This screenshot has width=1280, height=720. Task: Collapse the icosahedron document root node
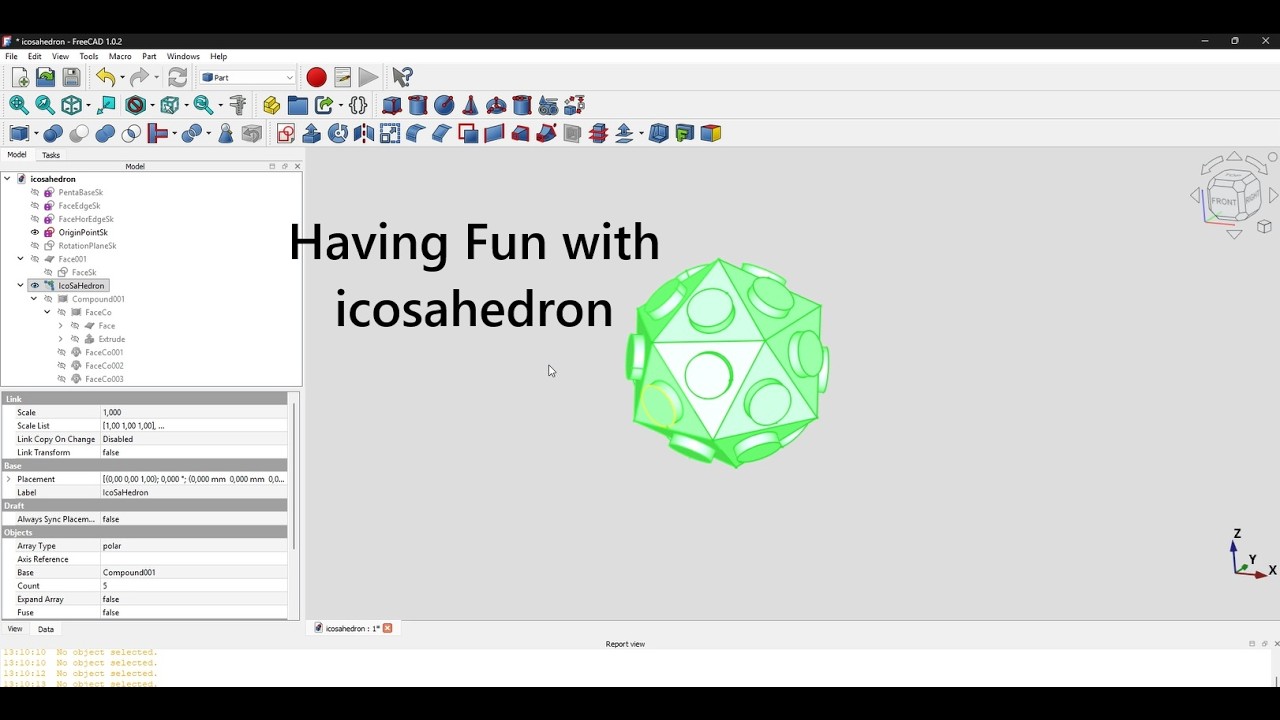tap(7, 179)
